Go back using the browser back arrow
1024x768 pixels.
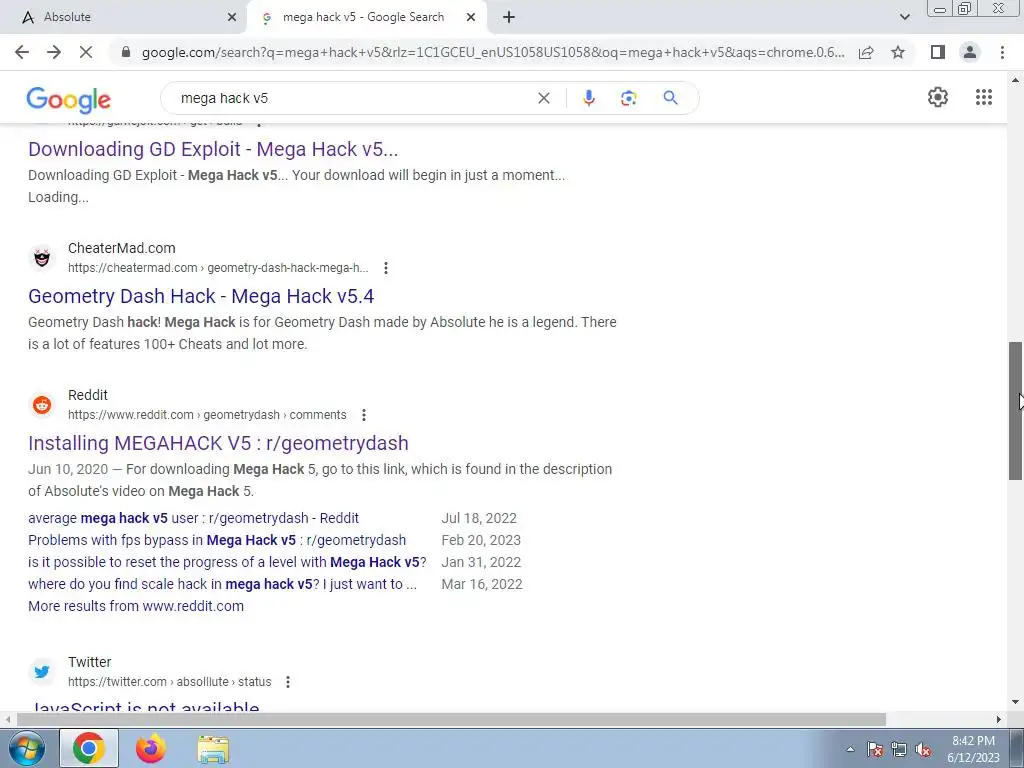(x=22, y=52)
